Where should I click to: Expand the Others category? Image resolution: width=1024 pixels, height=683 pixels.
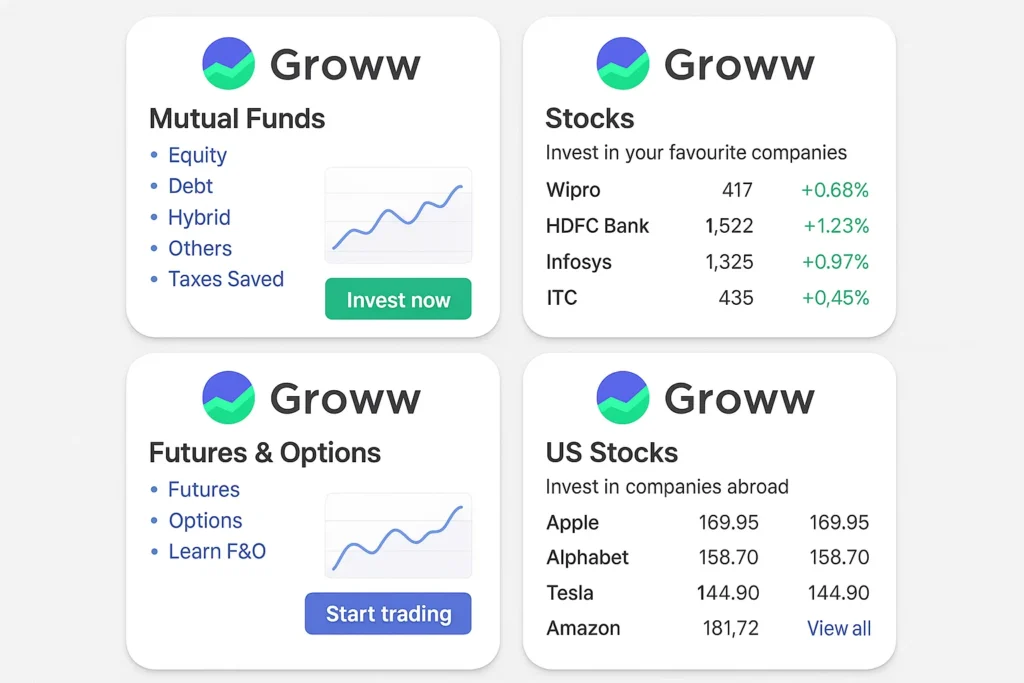(200, 249)
